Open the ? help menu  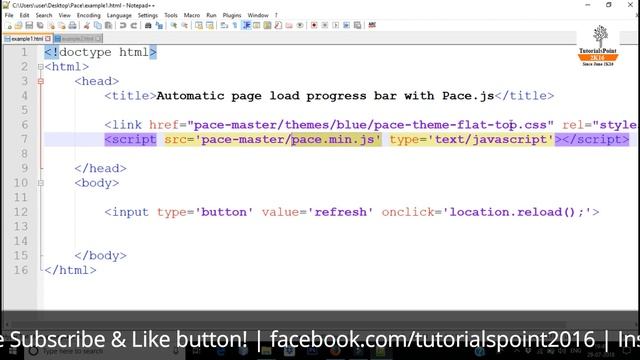[x=276, y=15]
